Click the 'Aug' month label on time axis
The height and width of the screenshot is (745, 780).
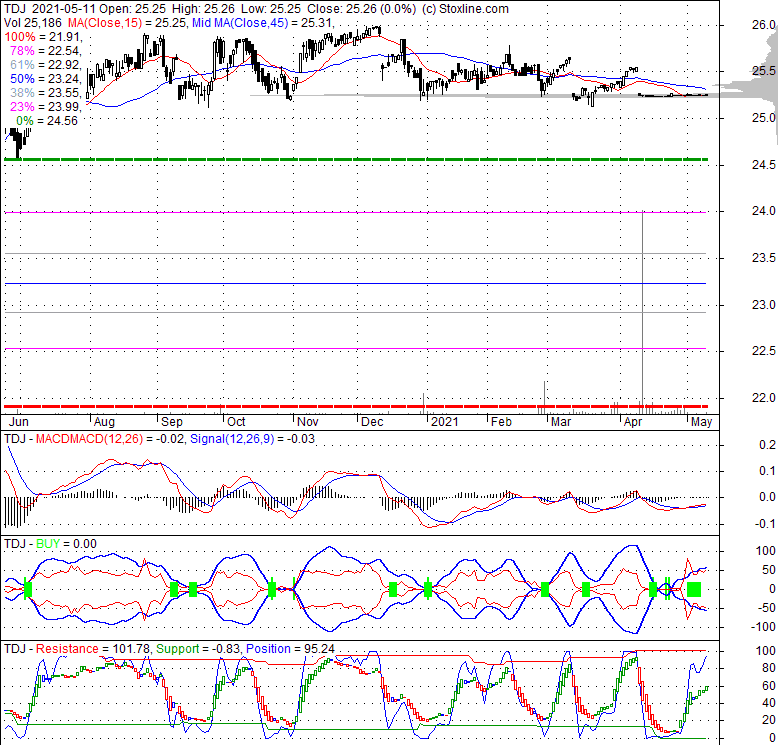(104, 422)
